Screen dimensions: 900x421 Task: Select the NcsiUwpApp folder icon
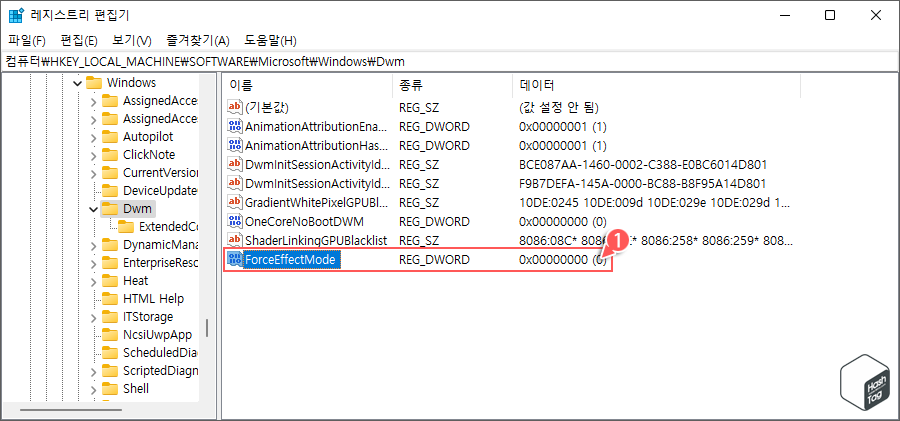click(x=110, y=334)
